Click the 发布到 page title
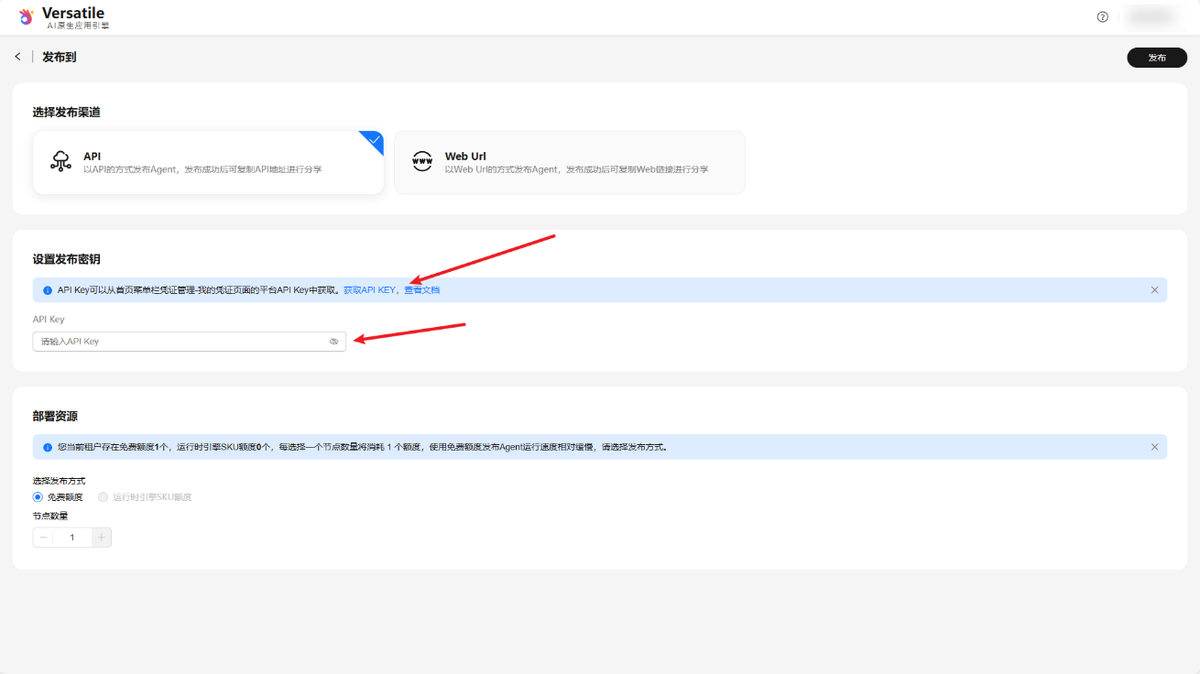This screenshot has height=674, width=1200. pos(59,57)
